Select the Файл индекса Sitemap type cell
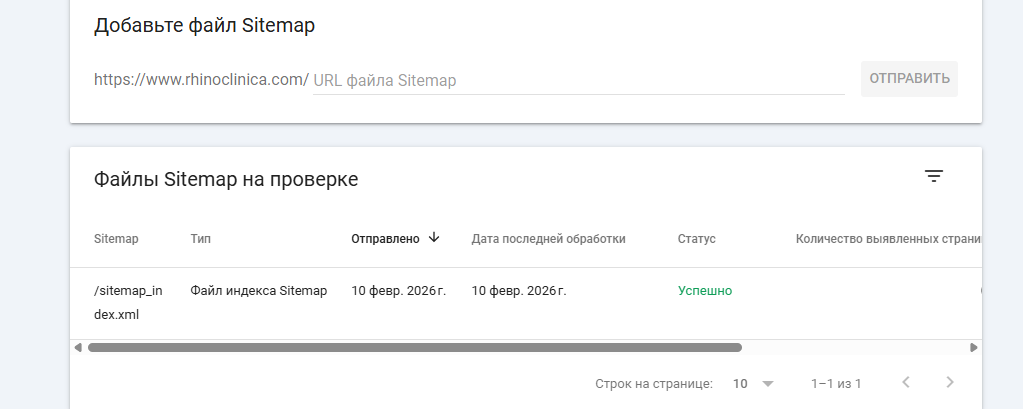Viewport: 1023px width, 409px height. tap(259, 291)
